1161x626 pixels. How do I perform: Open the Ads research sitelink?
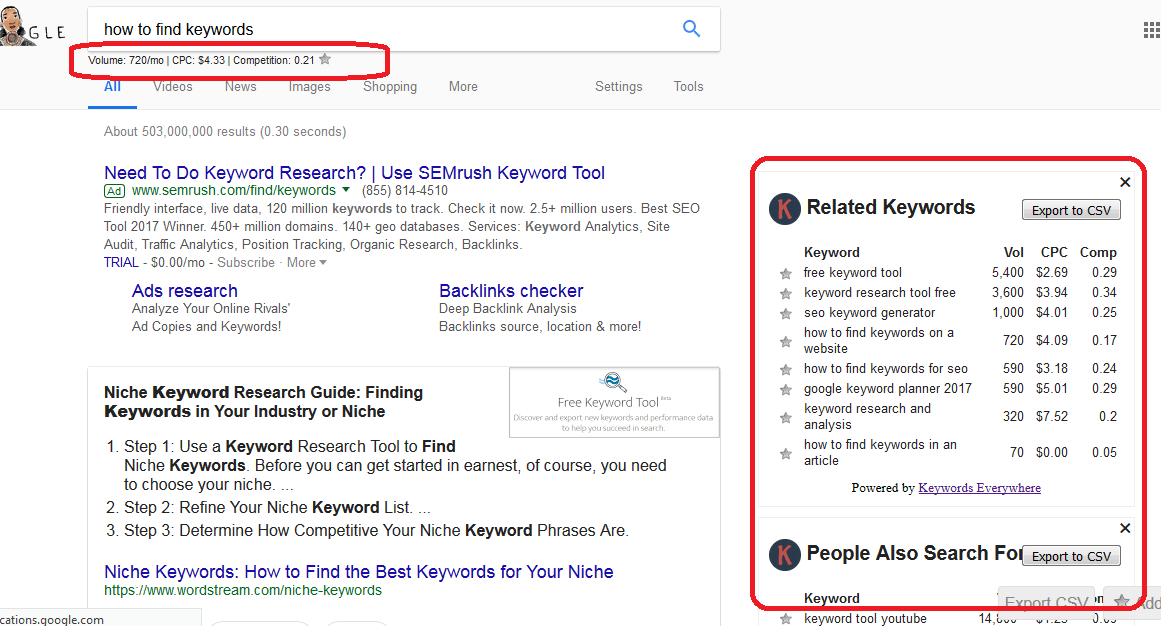(184, 290)
